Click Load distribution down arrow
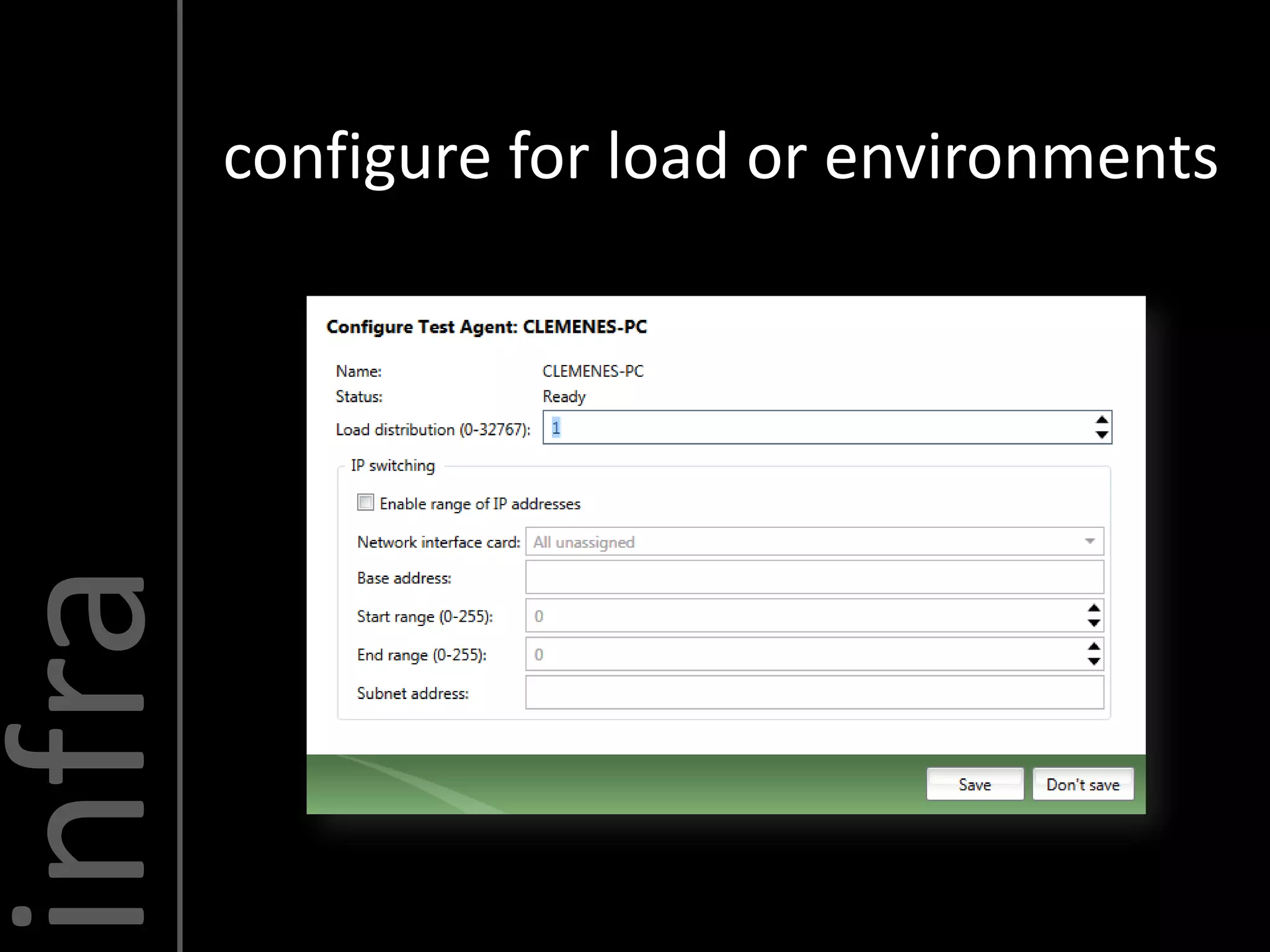1270x952 pixels. [1101, 435]
